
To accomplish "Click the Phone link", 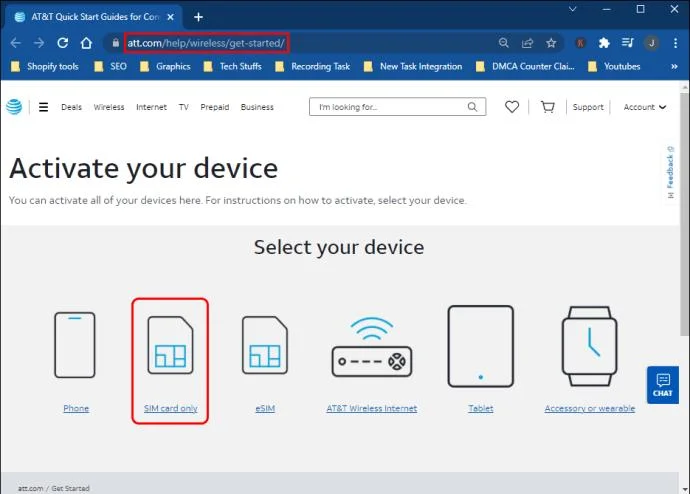I will point(76,408).
